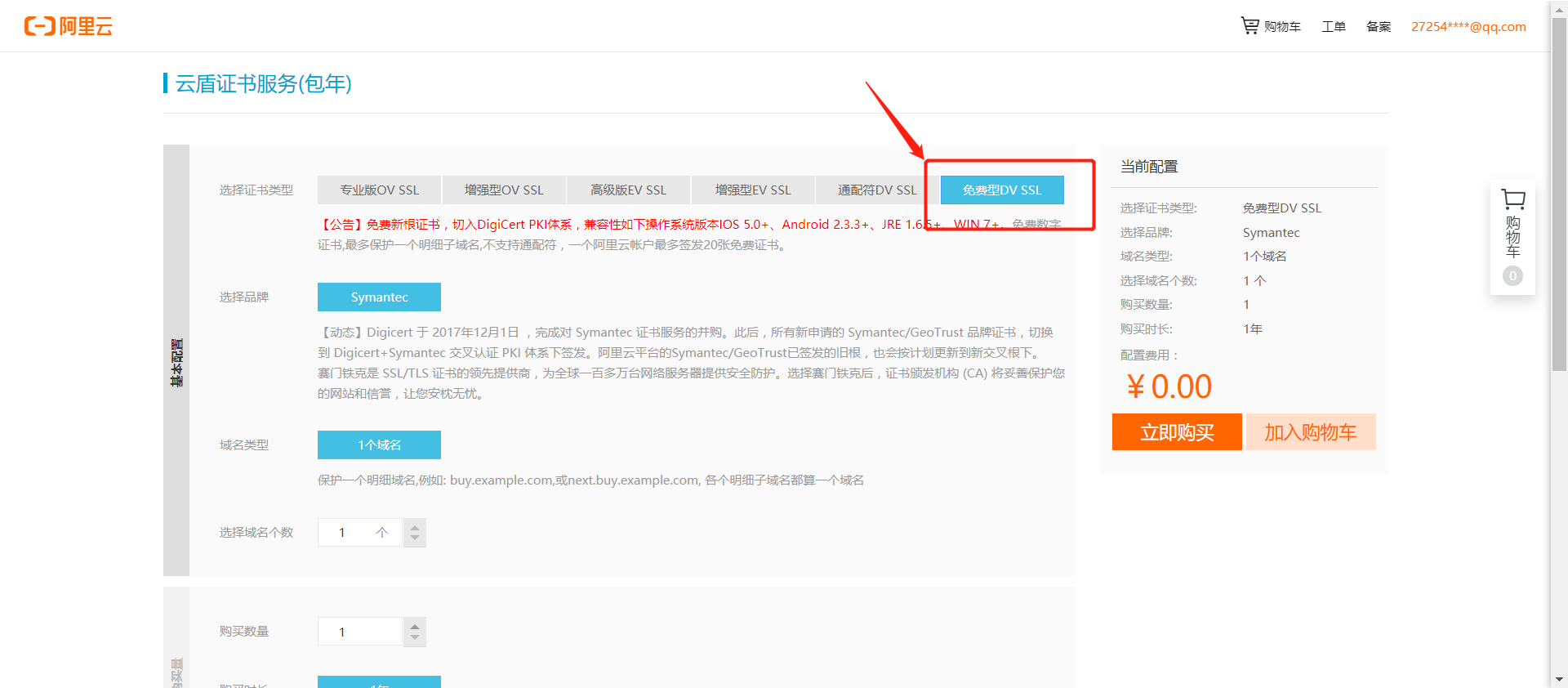Decrease 购买数量 with the down arrow

pos(415,638)
